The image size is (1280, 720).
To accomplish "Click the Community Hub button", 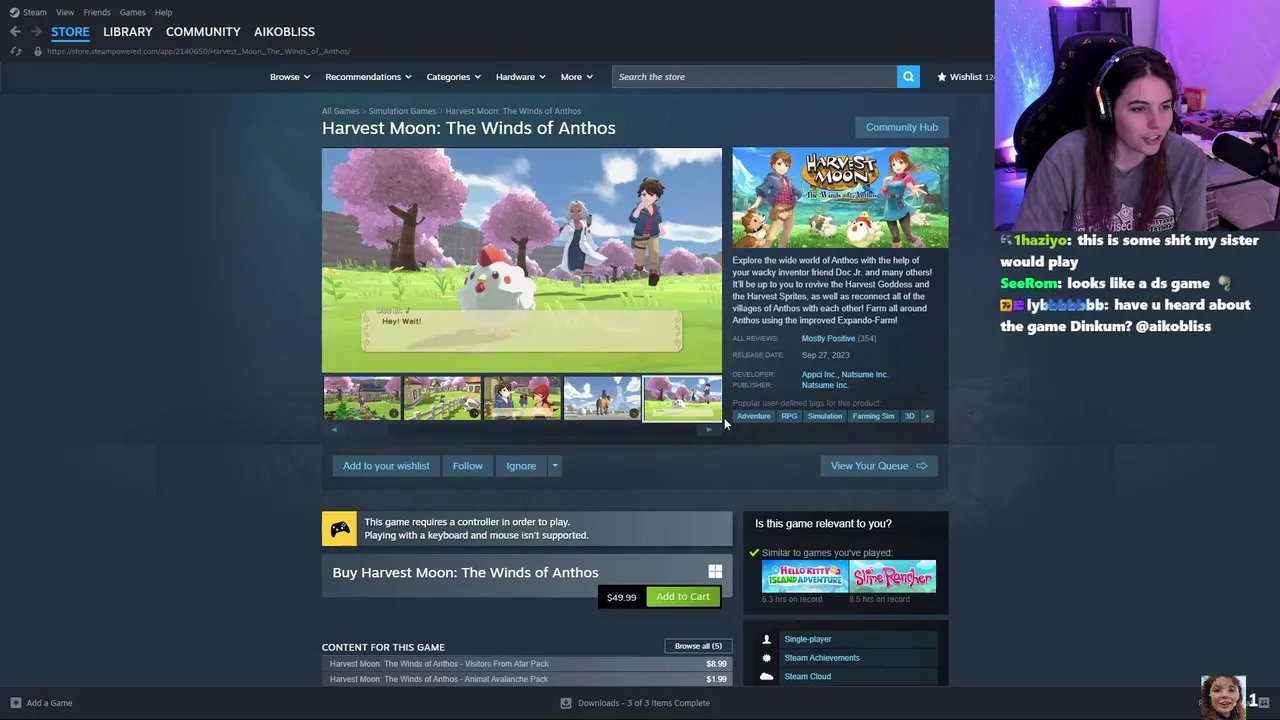I will 902,127.
